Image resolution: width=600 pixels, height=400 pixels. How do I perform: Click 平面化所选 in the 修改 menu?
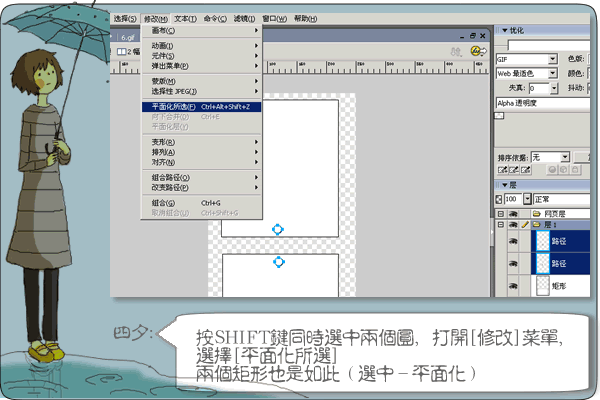(x=180, y=105)
